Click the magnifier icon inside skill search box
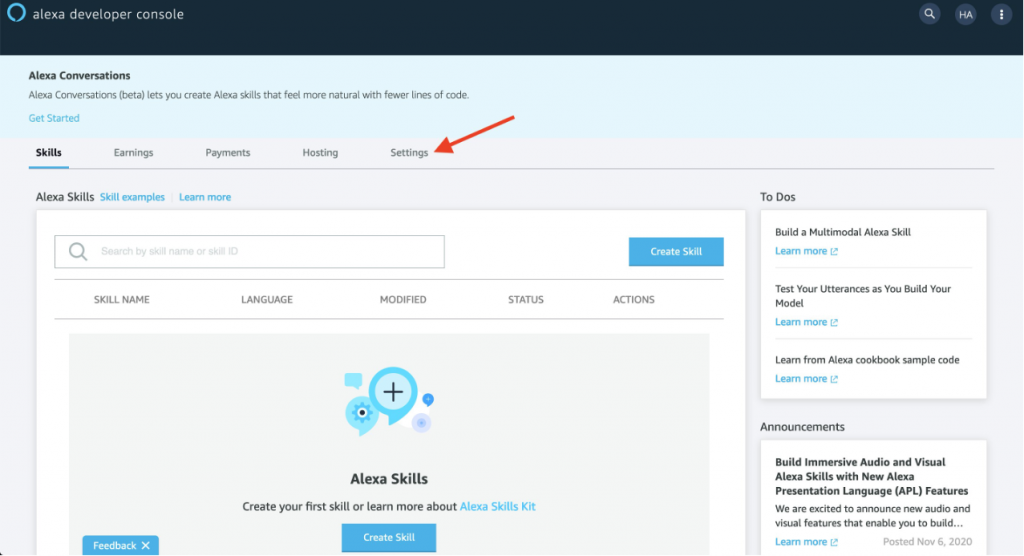 point(78,252)
